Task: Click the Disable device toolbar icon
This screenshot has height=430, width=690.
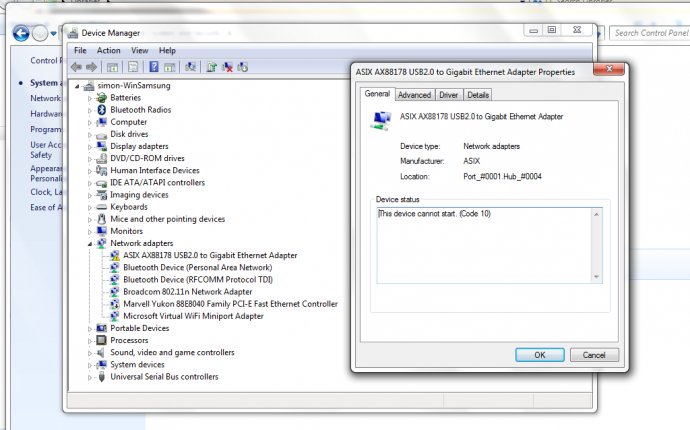Action: click(x=243, y=67)
